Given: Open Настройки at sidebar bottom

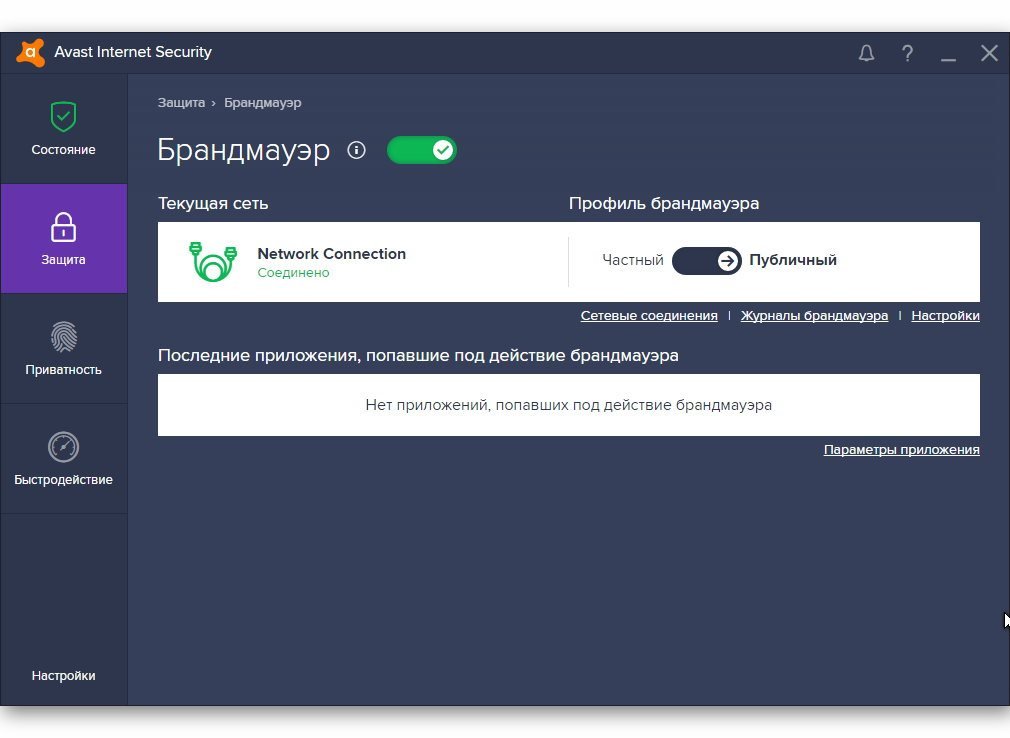Looking at the screenshot, I should [64, 676].
